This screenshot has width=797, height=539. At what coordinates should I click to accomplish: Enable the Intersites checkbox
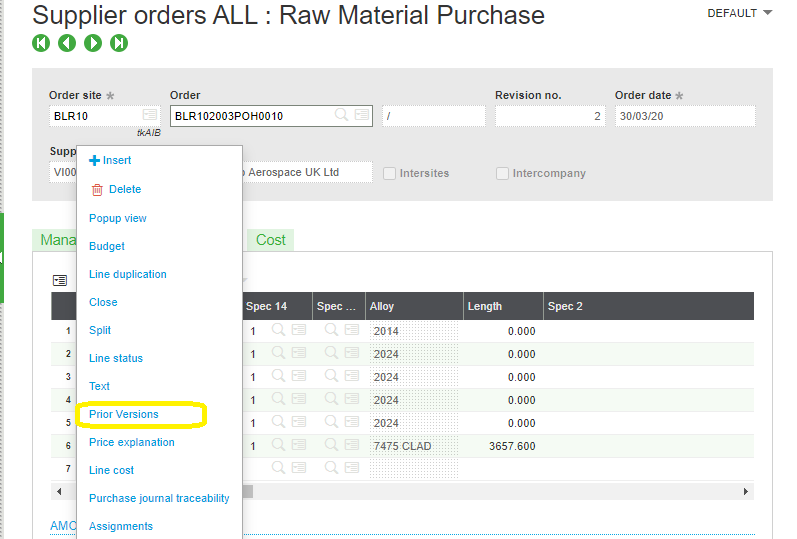coord(389,173)
